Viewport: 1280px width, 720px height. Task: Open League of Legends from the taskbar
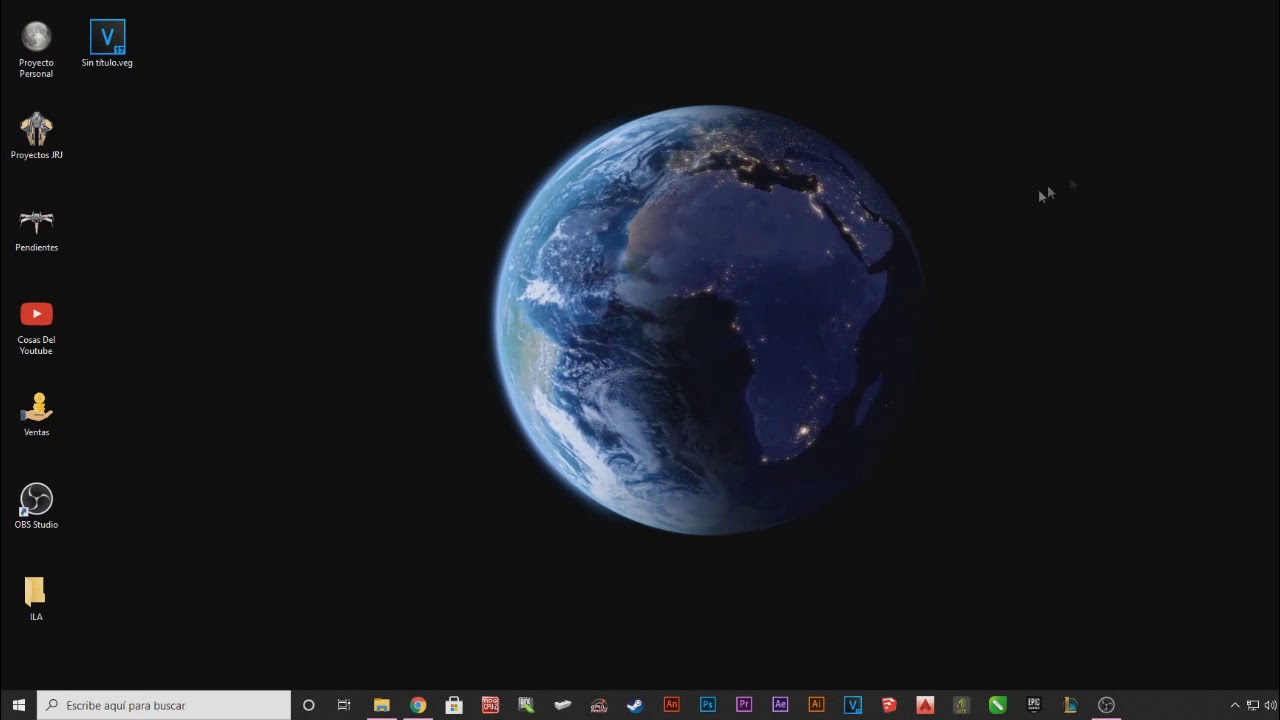[x=1070, y=705]
